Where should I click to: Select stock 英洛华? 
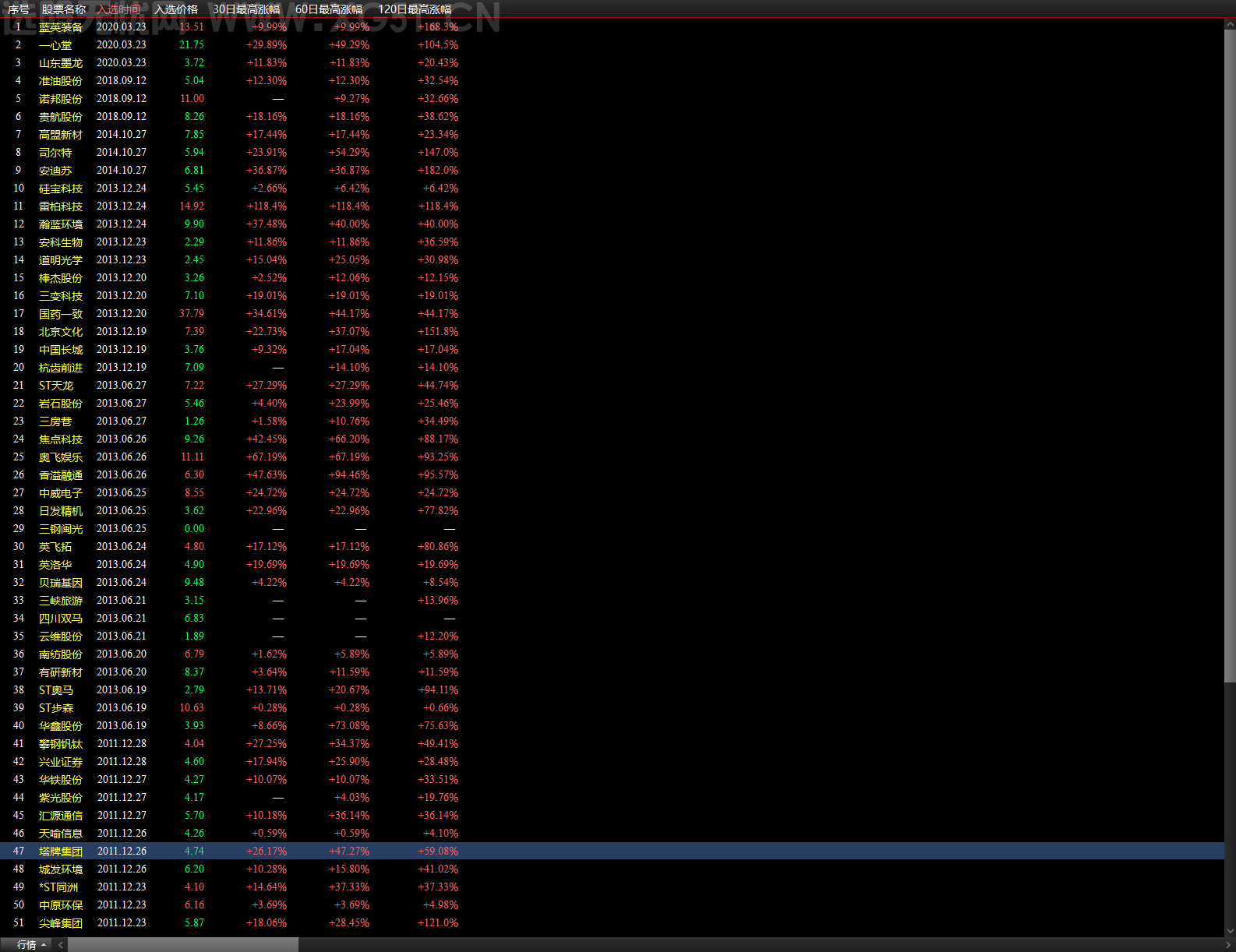(x=55, y=565)
